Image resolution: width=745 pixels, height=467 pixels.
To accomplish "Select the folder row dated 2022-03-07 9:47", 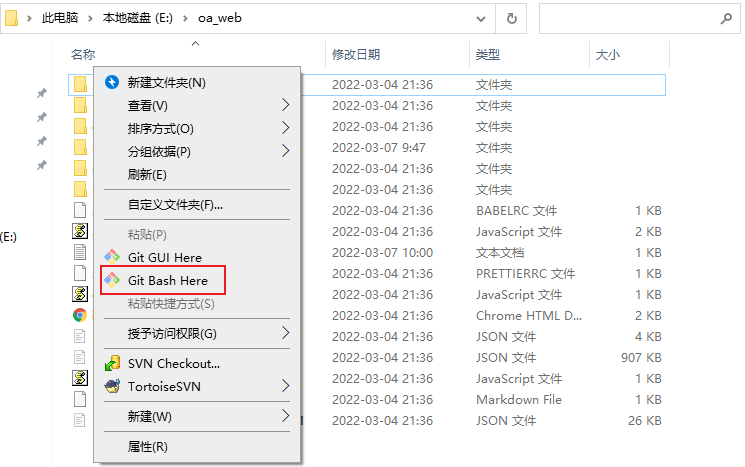I will coord(367,148).
